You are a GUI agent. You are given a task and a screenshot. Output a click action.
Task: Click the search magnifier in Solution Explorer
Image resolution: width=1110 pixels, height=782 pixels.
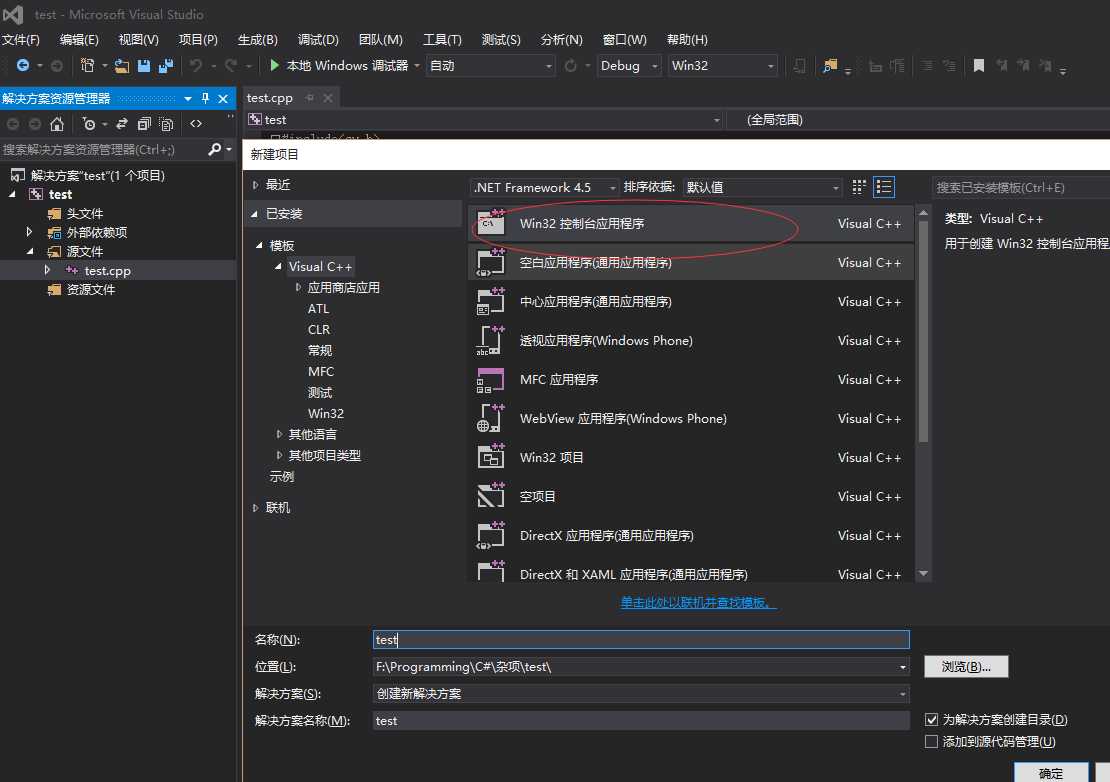214,149
